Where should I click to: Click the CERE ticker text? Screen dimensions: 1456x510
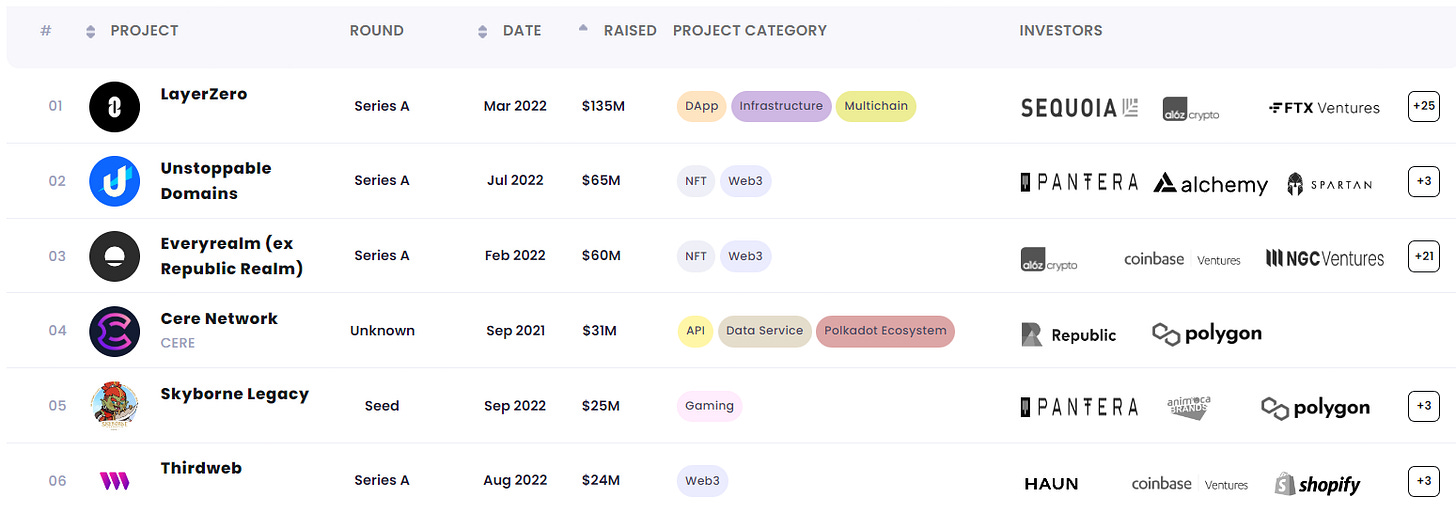[x=178, y=343]
